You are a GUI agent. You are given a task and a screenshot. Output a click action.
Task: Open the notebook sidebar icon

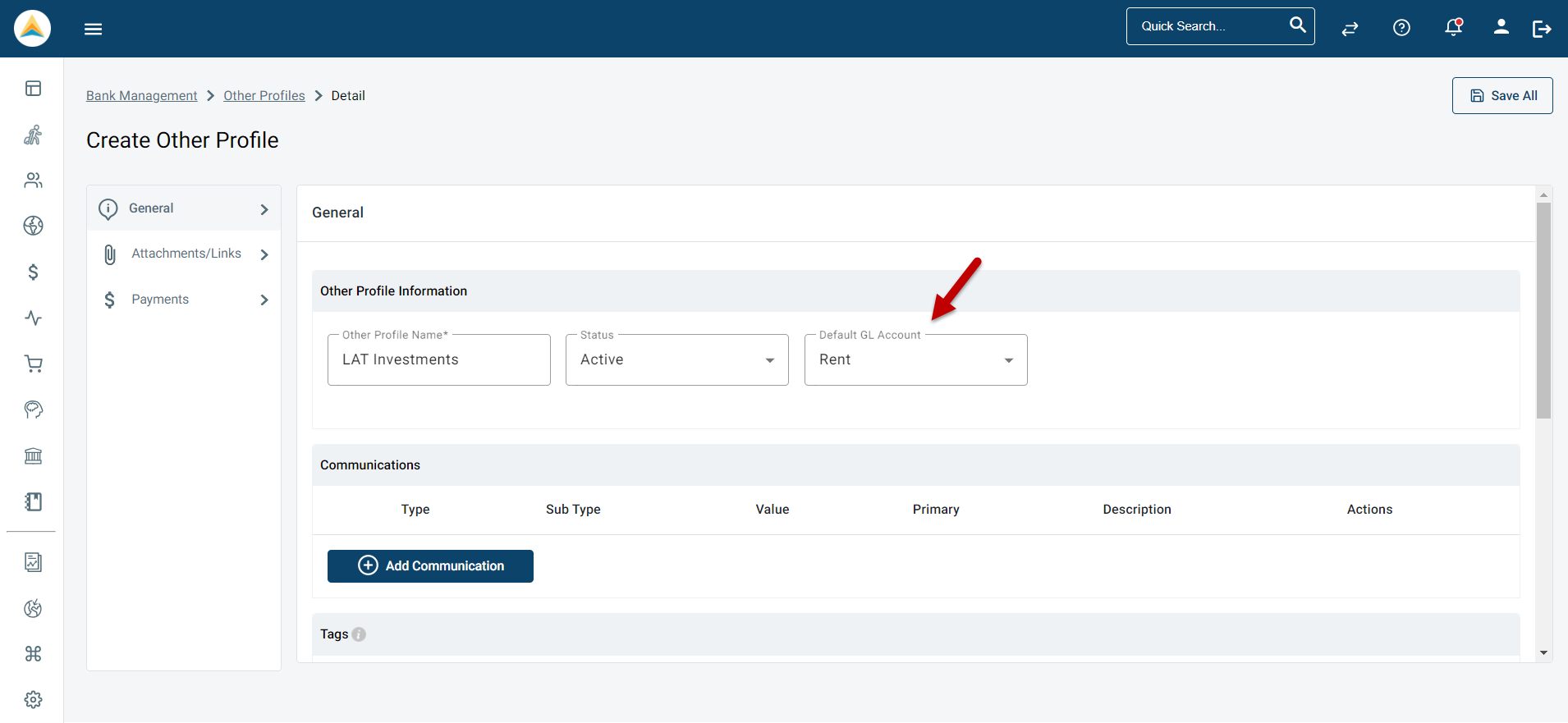click(33, 501)
